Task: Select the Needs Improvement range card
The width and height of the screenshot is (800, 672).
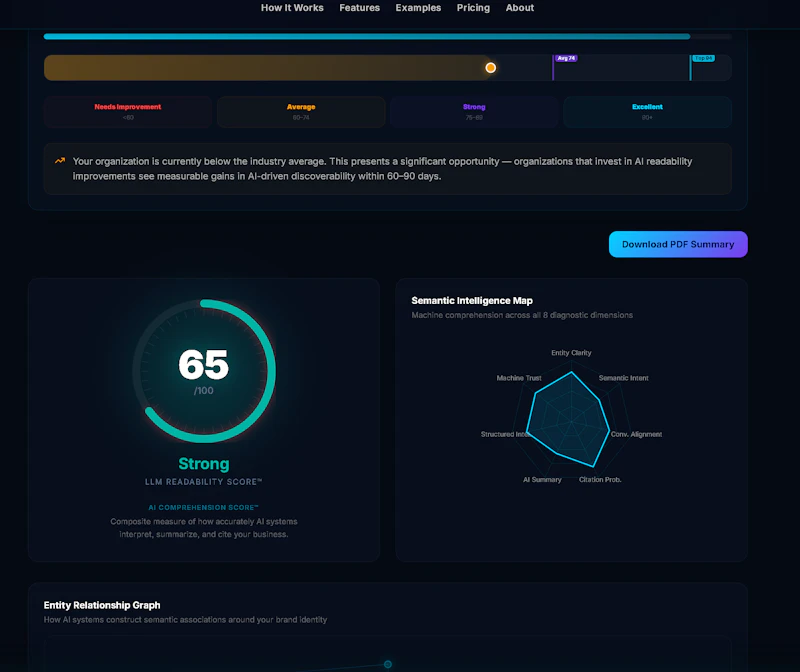Action: click(128, 112)
